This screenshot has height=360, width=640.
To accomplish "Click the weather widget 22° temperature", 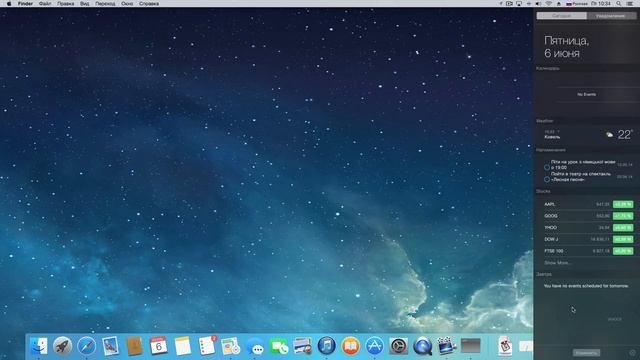I will click(624, 135).
